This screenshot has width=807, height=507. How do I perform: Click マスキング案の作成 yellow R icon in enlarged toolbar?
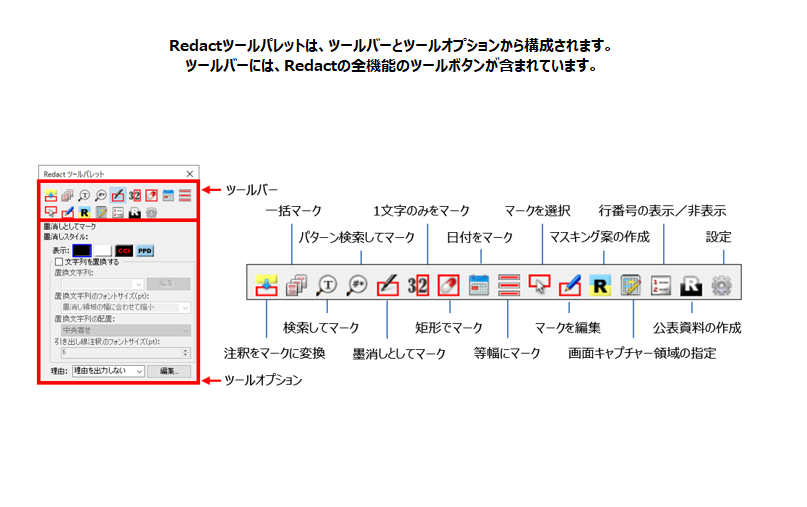[600, 285]
